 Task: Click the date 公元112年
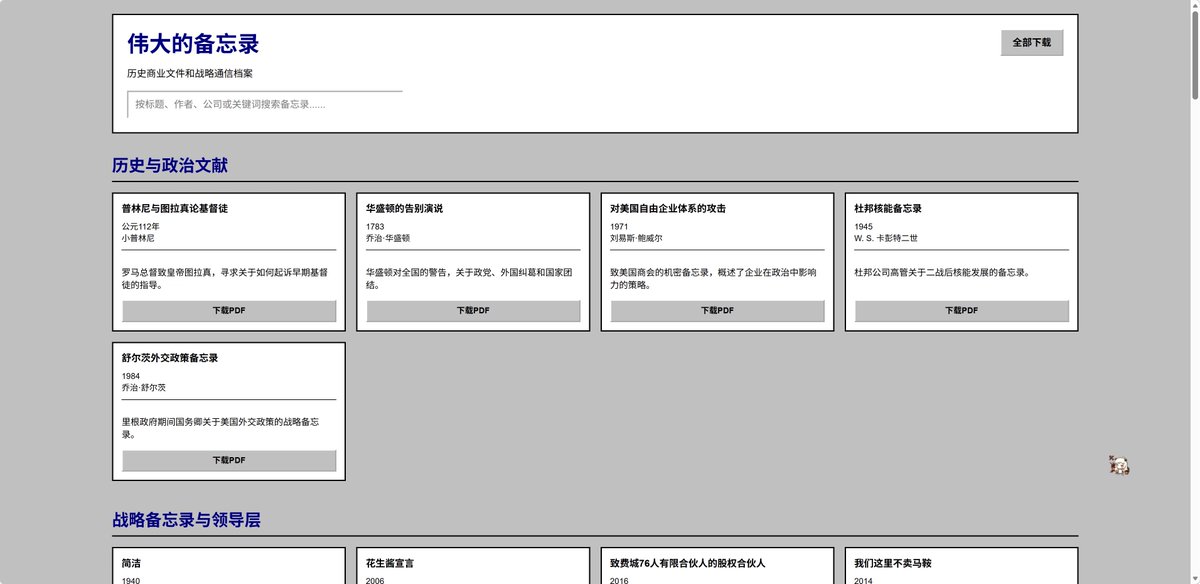point(141,227)
